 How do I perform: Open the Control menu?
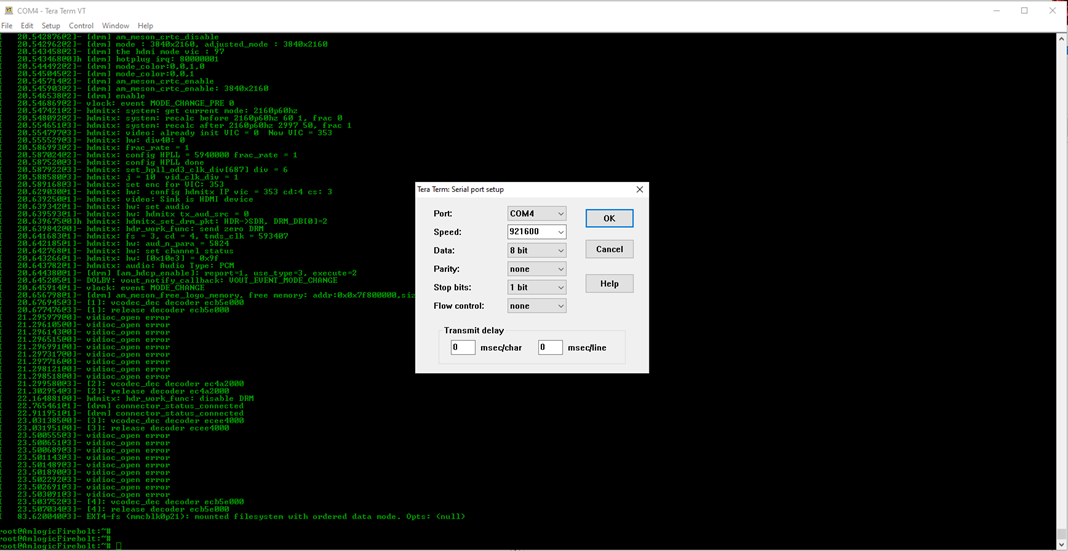coord(81,26)
